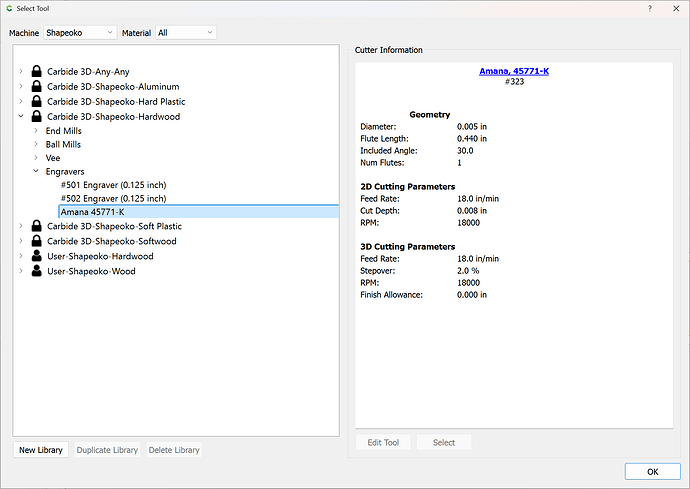Click the lock icon for Carbide 3D-Shapeoko-Softwood
Image resolution: width=690 pixels, height=489 pixels.
[x=37, y=241]
